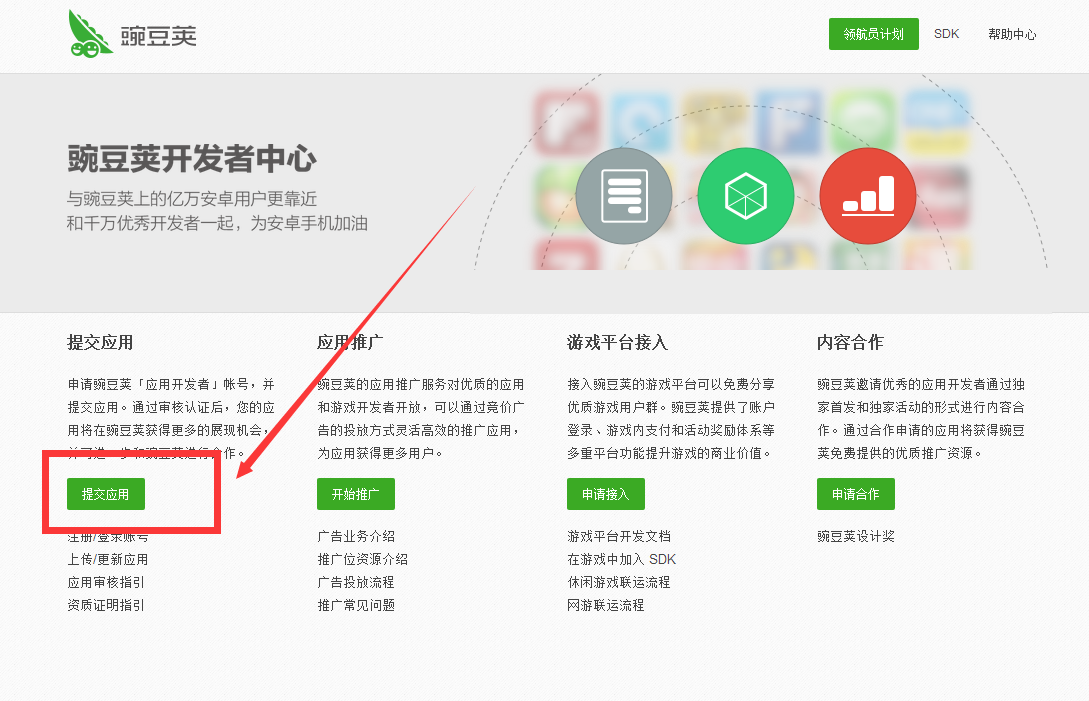Screen dimensions: 1089x701
Task: Click the green cube circle icon
Action: [745, 196]
